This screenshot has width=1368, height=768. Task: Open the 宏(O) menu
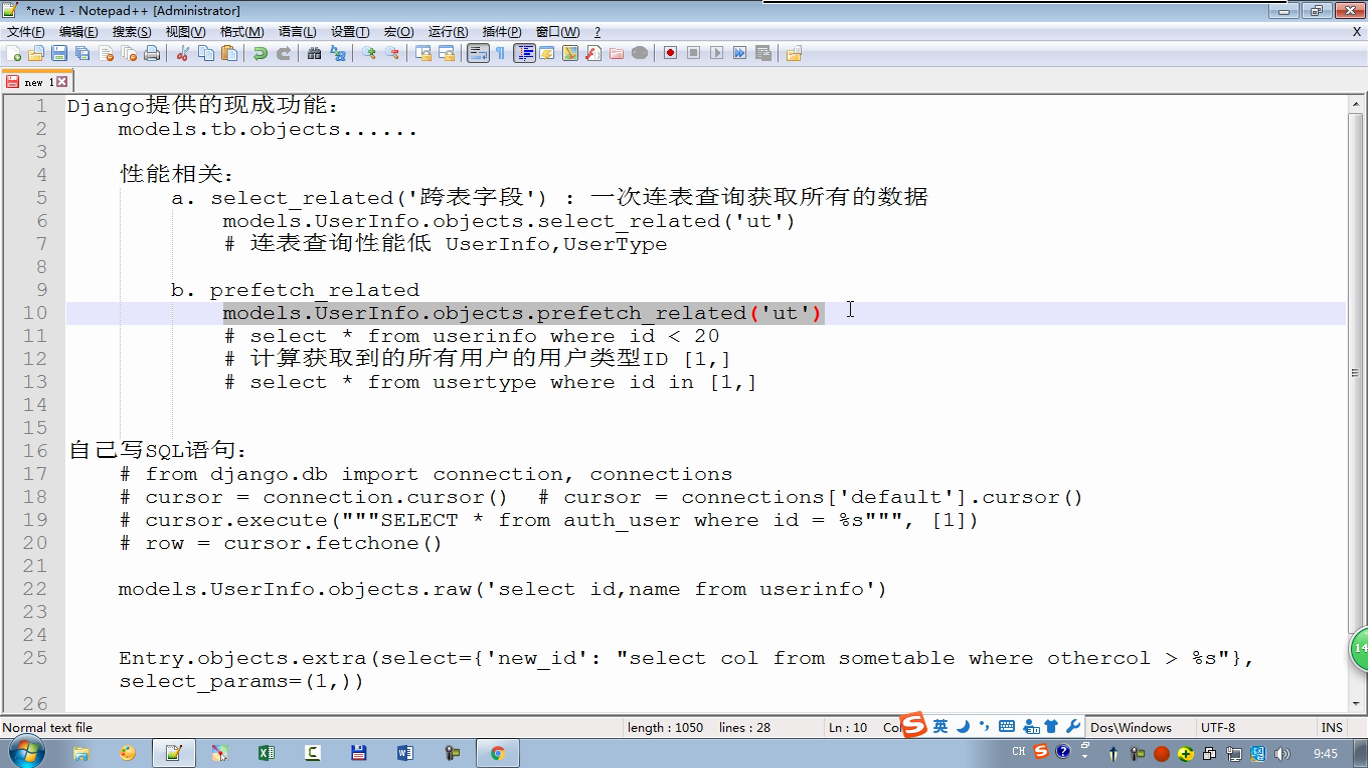tap(398, 32)
